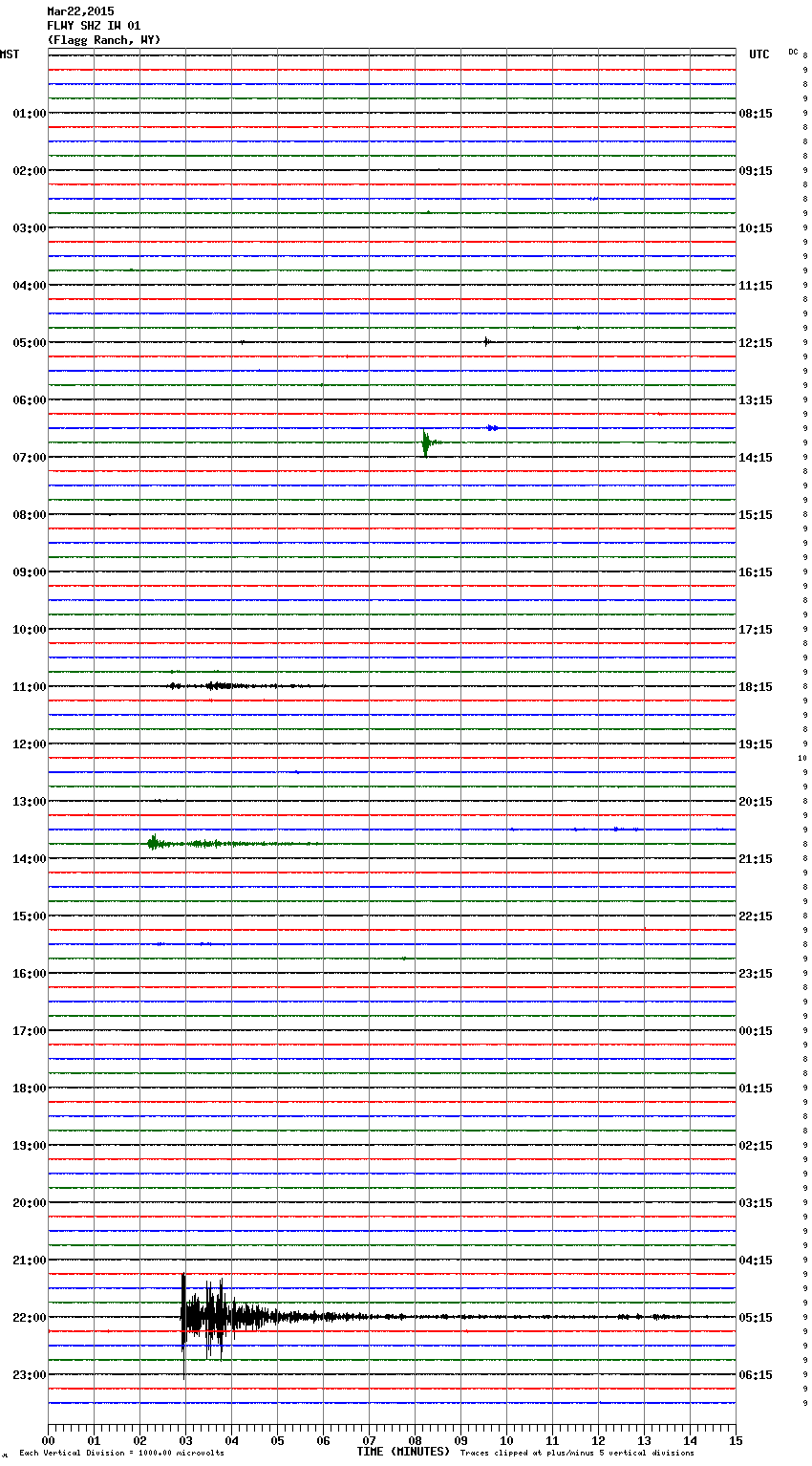Click the 15:00 MST time label

[x=29, y=916]
